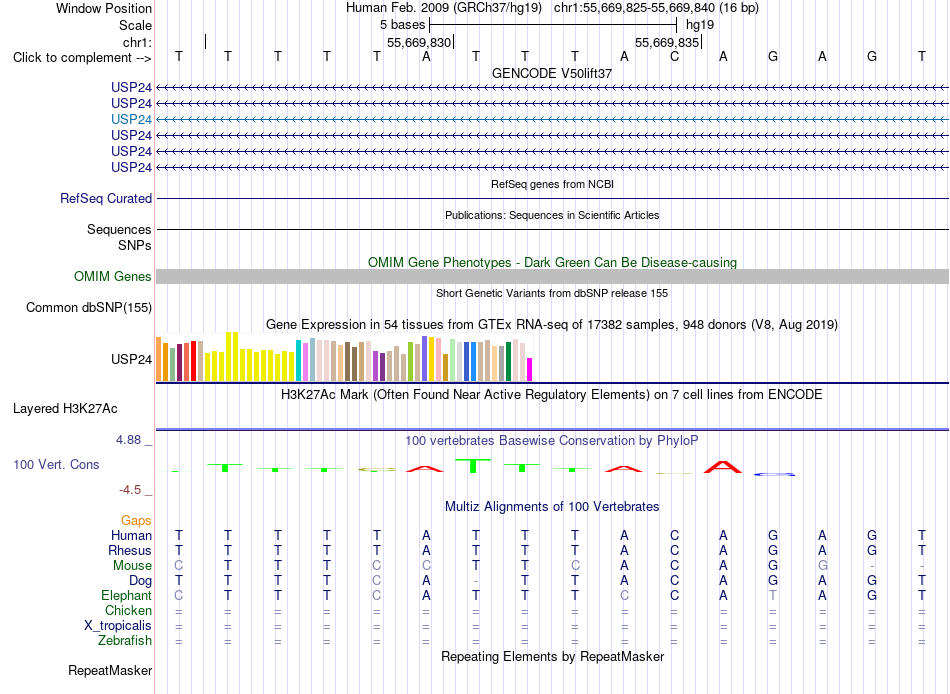Open the GENCODE V50lift37 track title
950x694 pixels.
click(x=552, y=73)
